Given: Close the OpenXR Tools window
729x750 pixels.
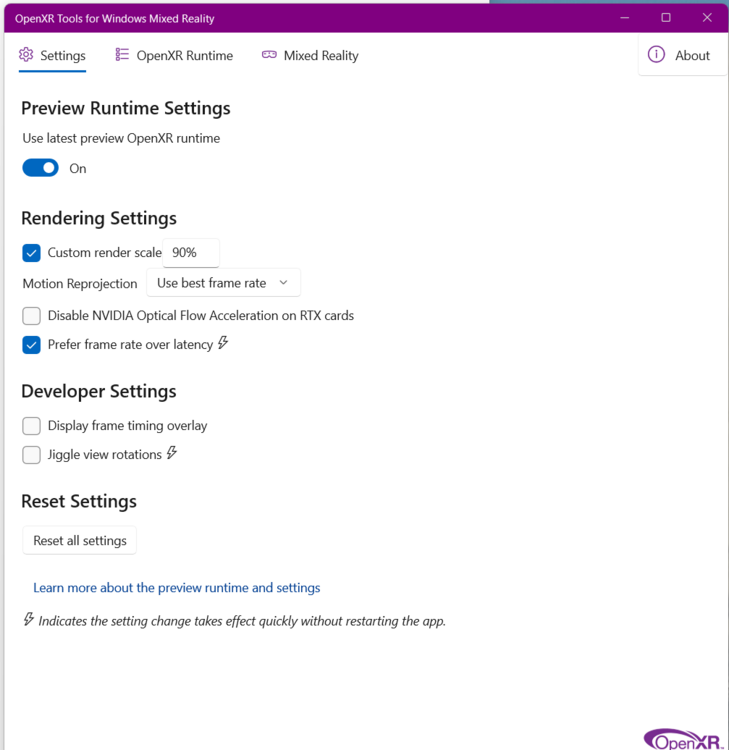Looking at the screenshot, I should click(x=707, y=18).
